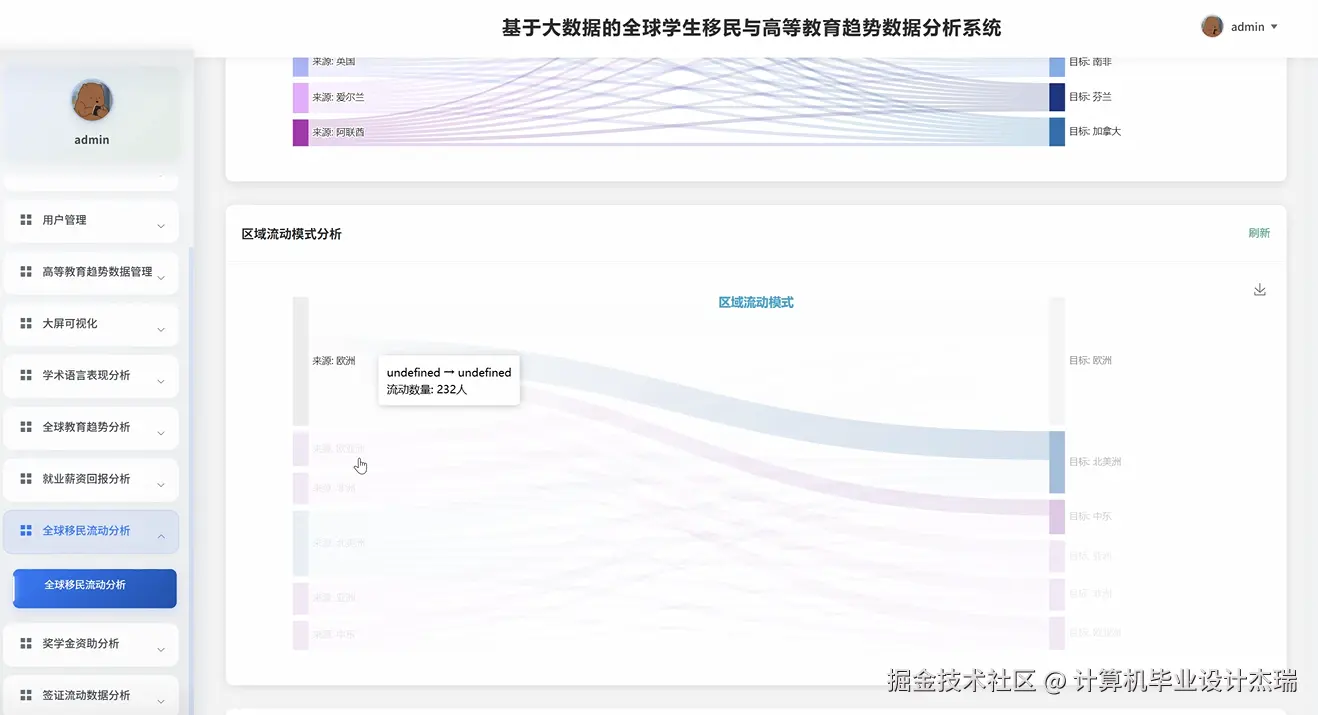Click the admin username in the top header

(1248, 27)
